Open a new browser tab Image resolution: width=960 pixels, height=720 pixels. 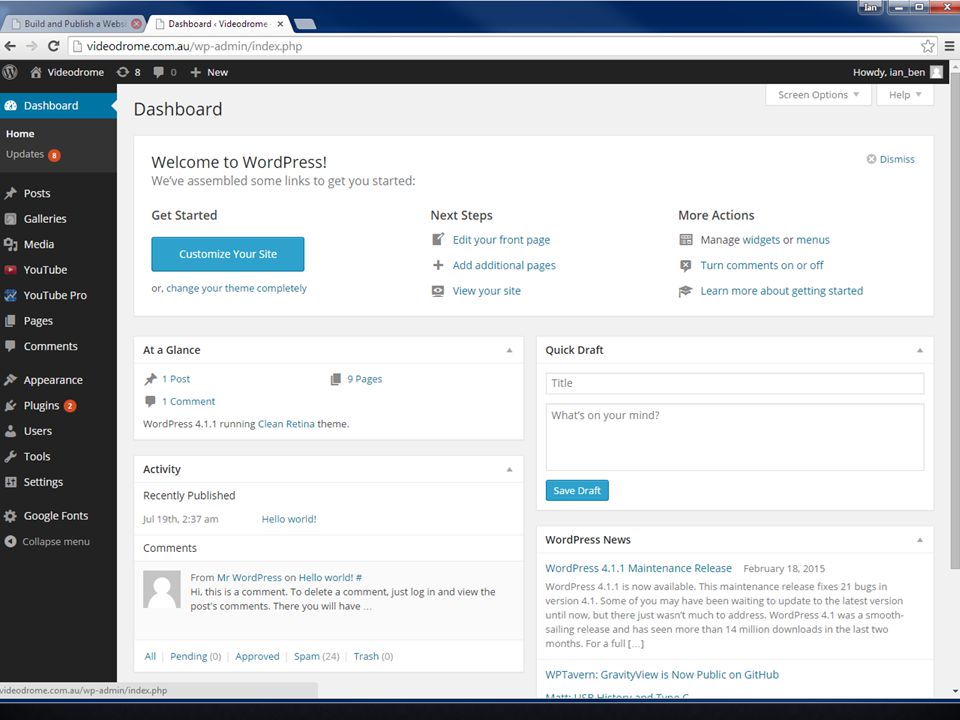click(305, 24)
